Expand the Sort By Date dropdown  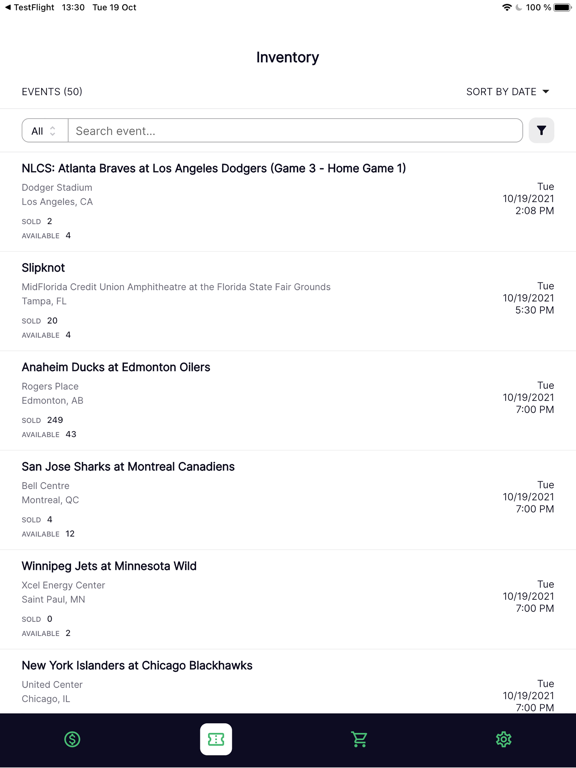coord(507,92)
